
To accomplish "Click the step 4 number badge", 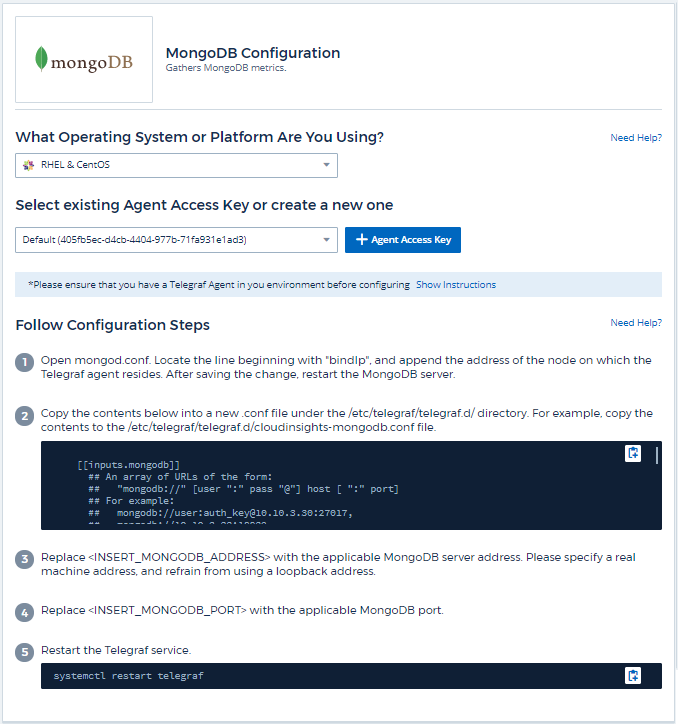I will click(25, 611).
